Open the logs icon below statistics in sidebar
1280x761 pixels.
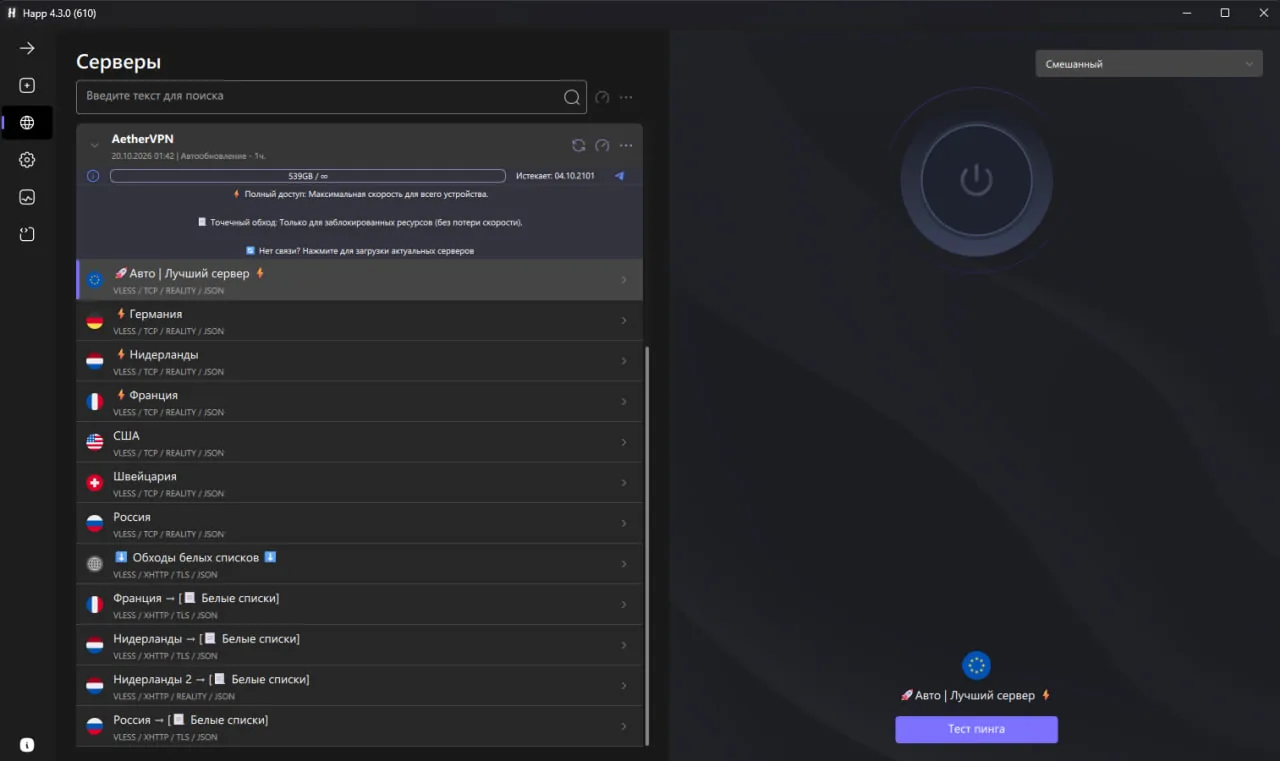27,234
